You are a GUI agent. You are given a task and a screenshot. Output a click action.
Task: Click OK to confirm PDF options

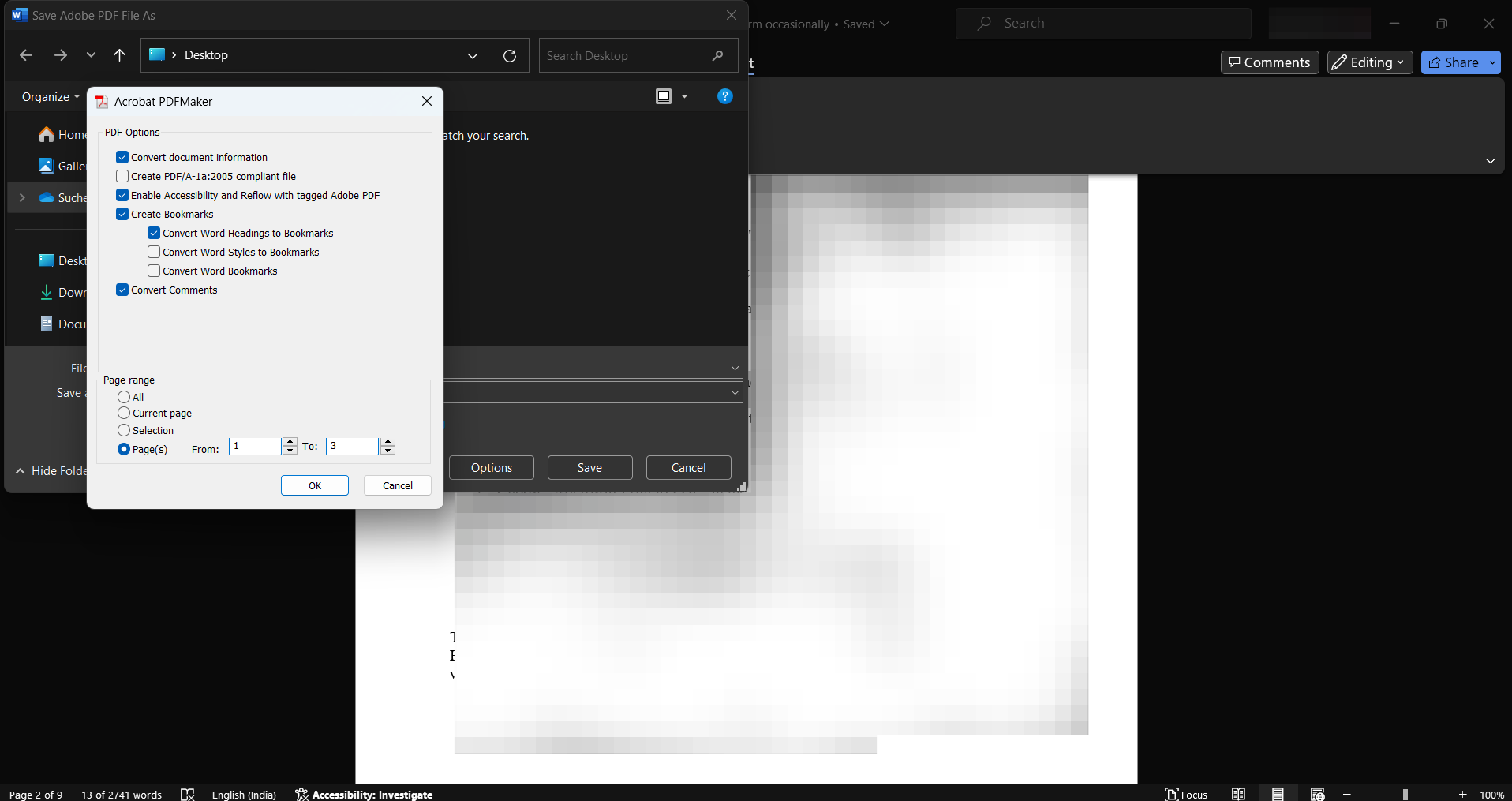point(314,485)
